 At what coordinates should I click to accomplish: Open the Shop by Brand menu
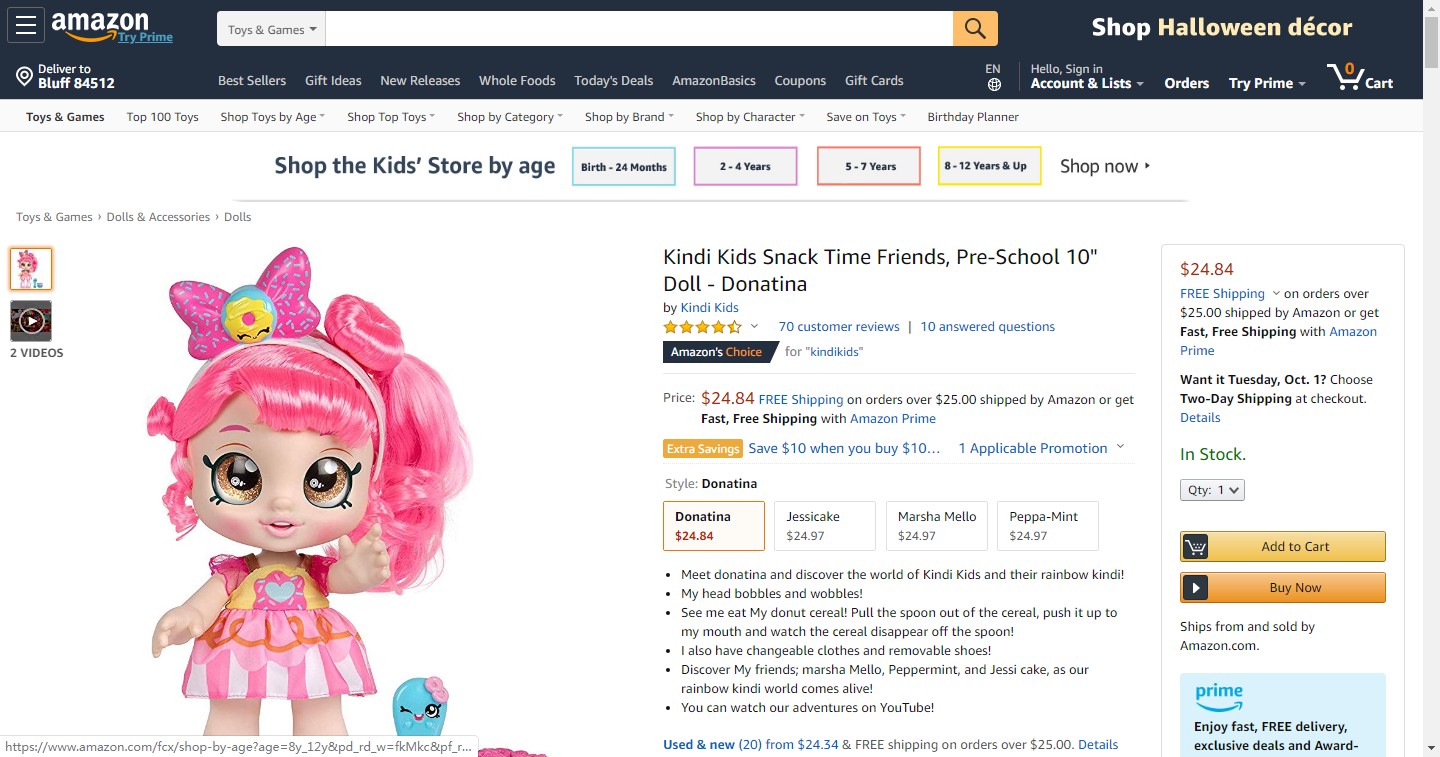(629, 117)
